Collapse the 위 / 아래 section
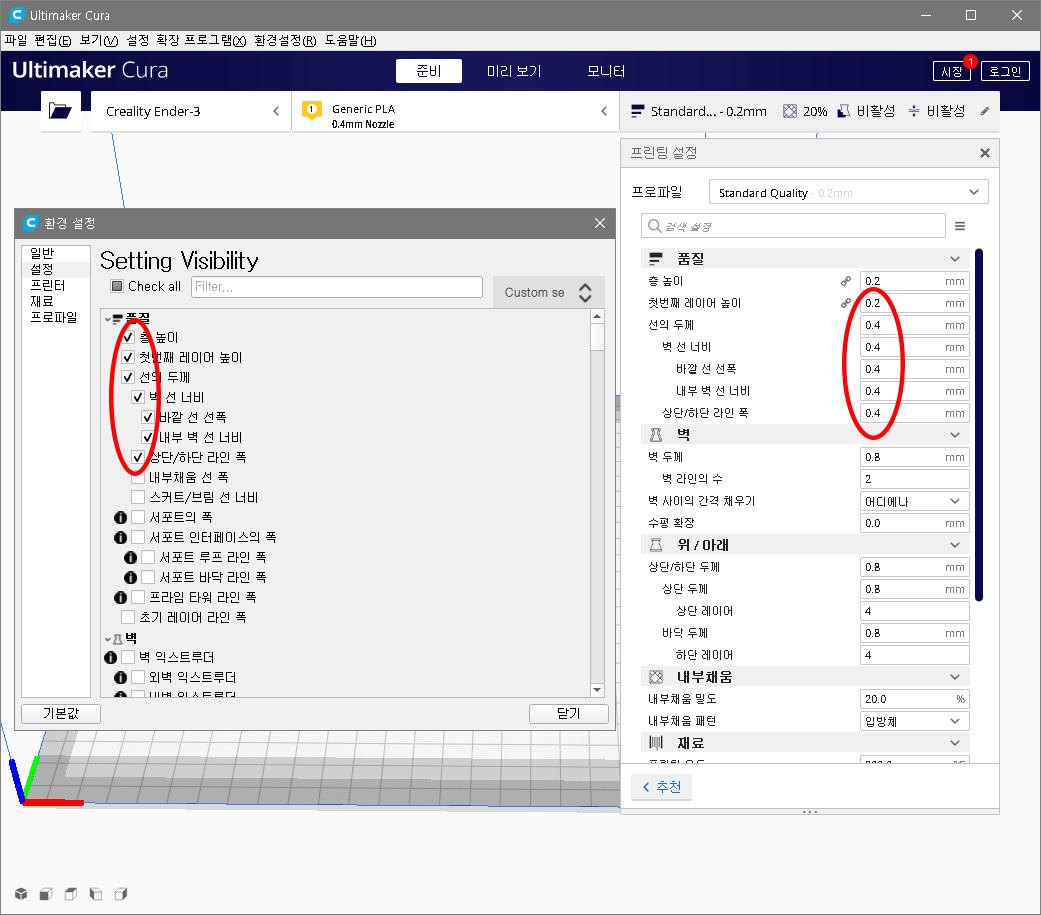This screenshot has width=1041, height=915. point(805,545)
